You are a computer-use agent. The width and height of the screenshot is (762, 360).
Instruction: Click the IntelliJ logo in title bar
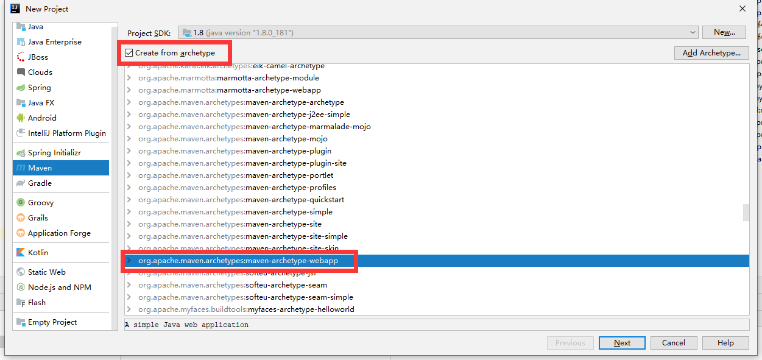point(15,8)
